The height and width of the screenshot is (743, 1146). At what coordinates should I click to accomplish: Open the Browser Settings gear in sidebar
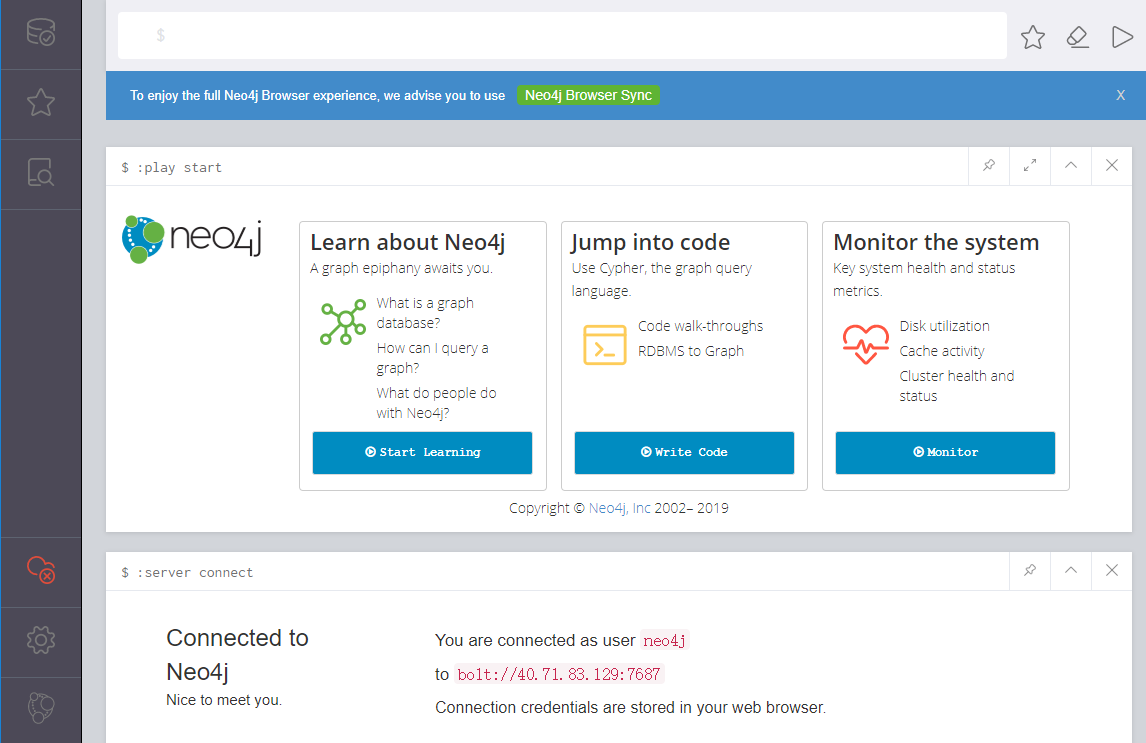tap(40, 641)
